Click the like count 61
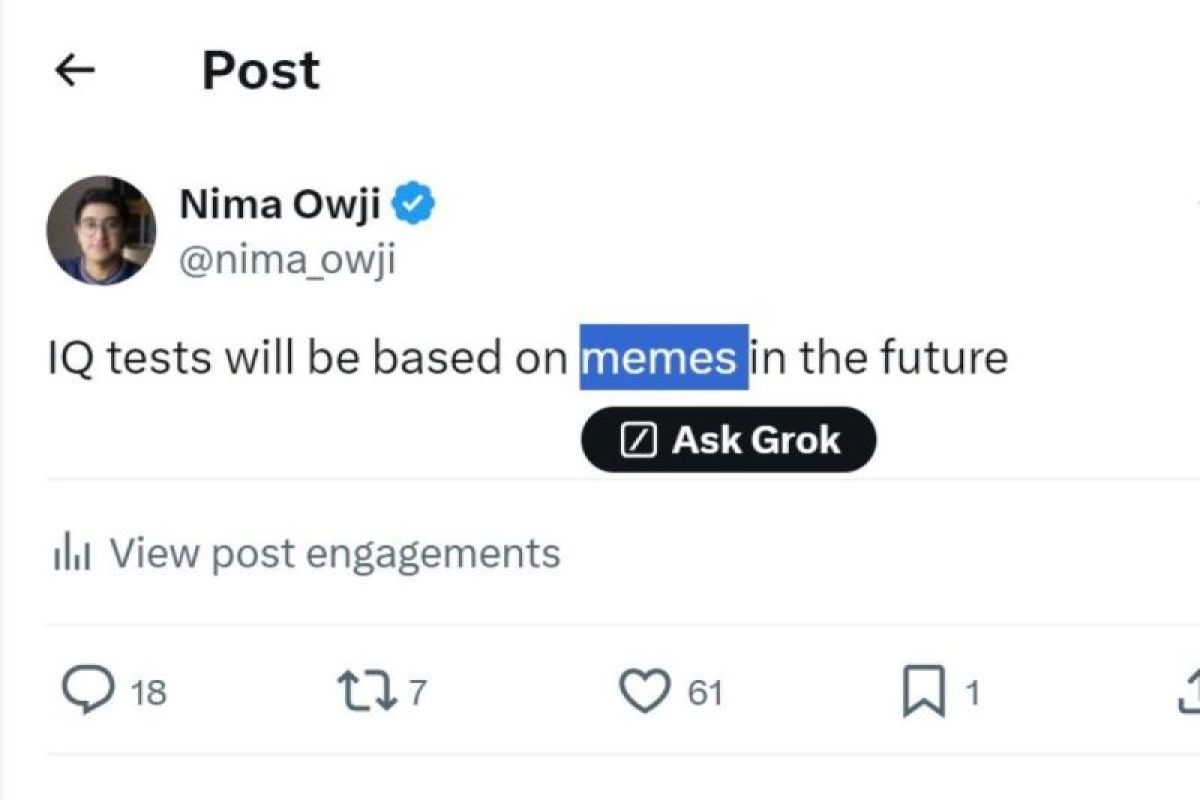This screenshot has width=1200, height=800. 704,693
